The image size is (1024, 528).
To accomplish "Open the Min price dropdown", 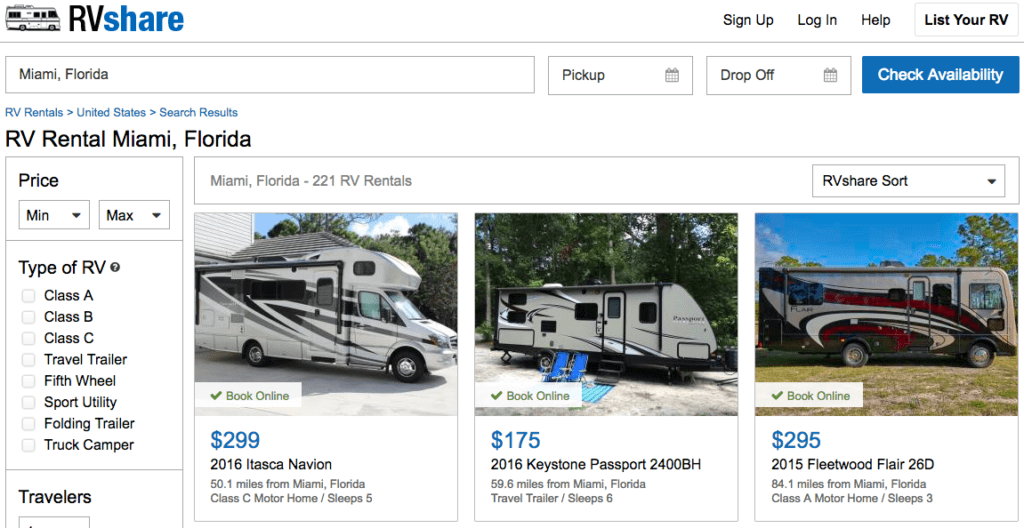I will [x=54, y=215].
